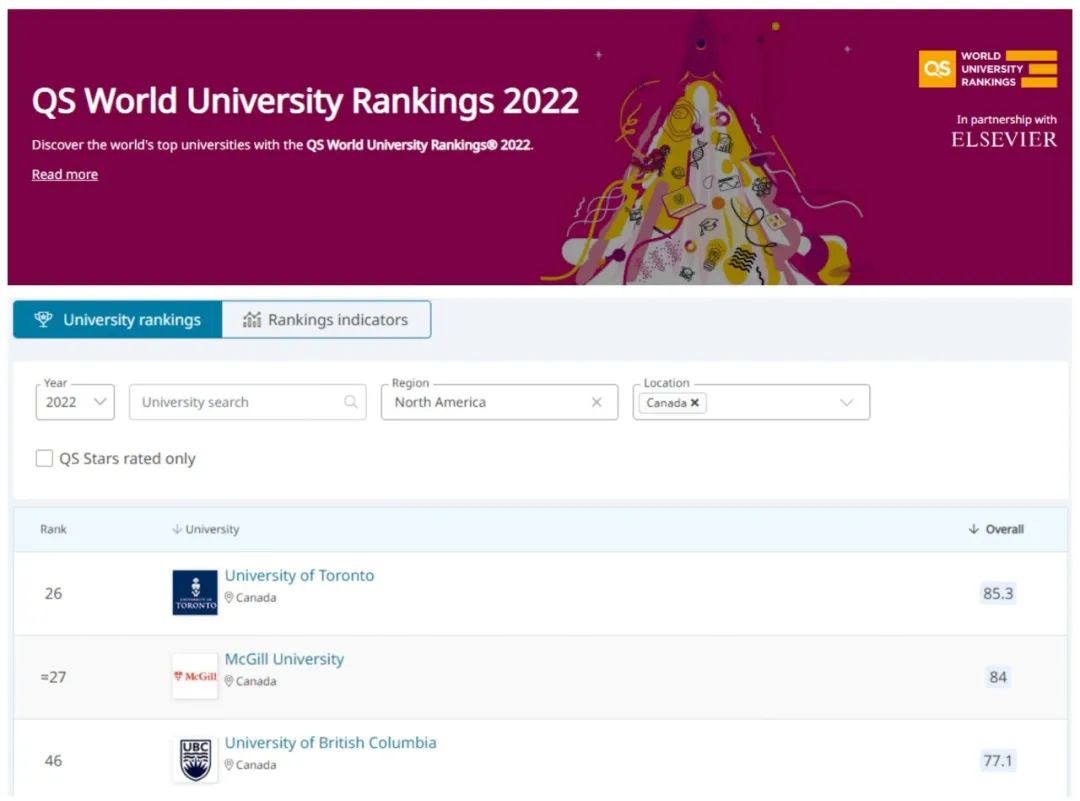Open the McGill University page link
This screenshot has width=1080, height=801.
coord(284,659)
